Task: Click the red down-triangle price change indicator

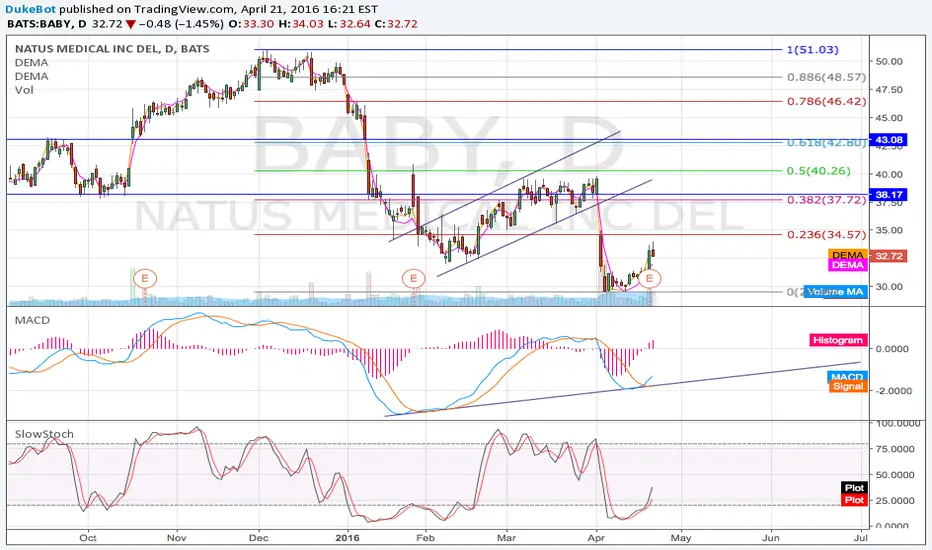Action: [x=130, y=24]
